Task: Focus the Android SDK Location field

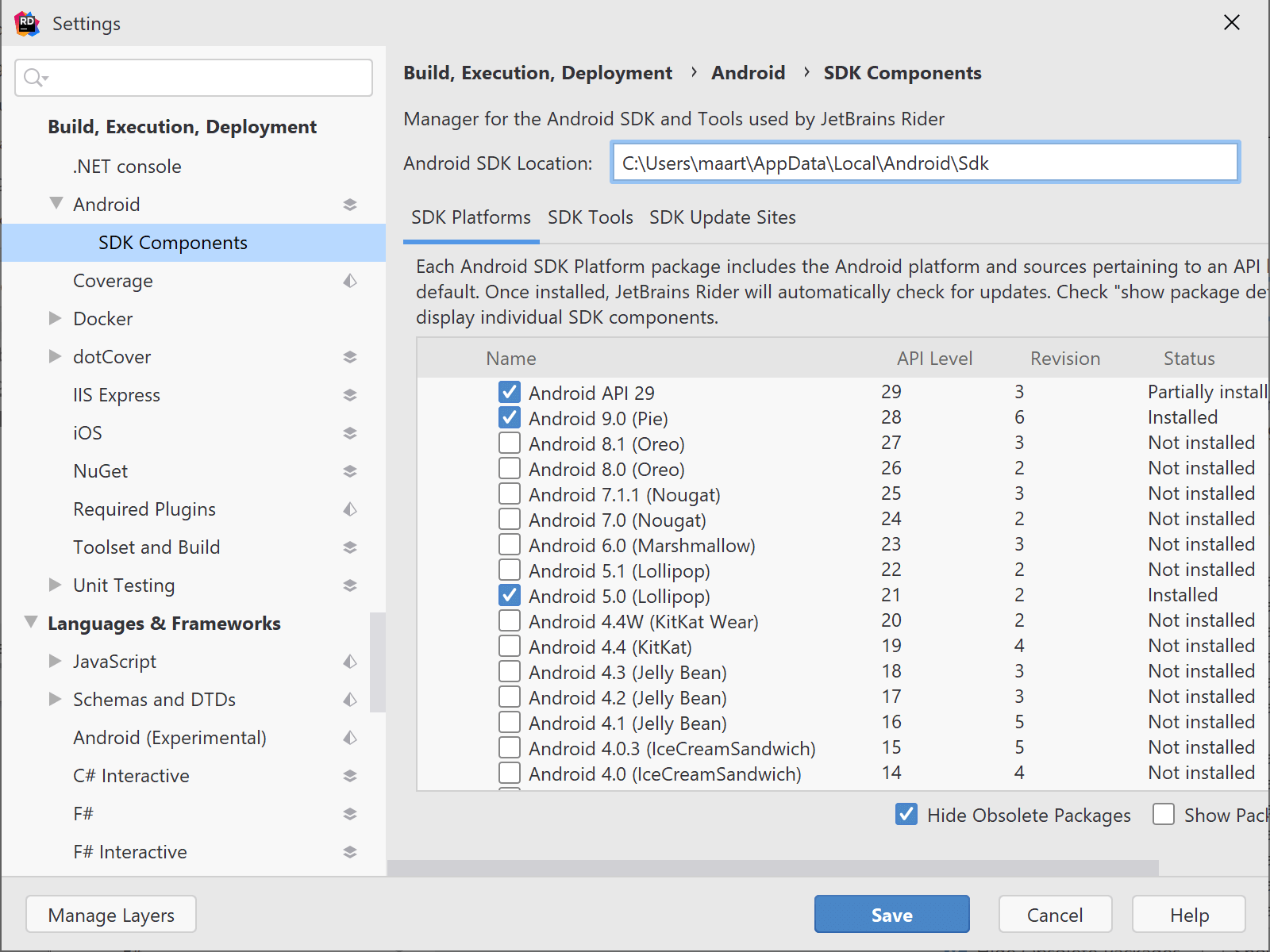Action: tap(925, 163)
